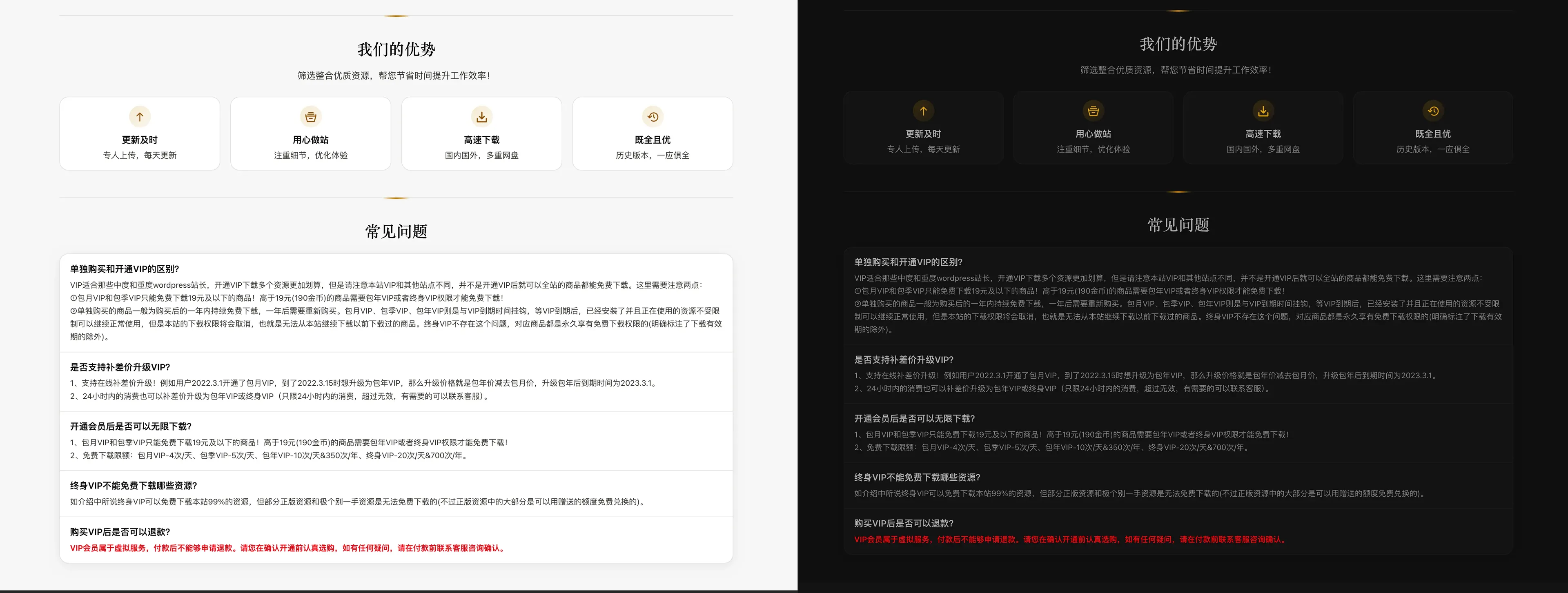Image resolution: width=1568 pixels, height=593 pixels.
Task: Click the 免费下载限额 answer line in dark panel
Action: (x=1052, y=448)
